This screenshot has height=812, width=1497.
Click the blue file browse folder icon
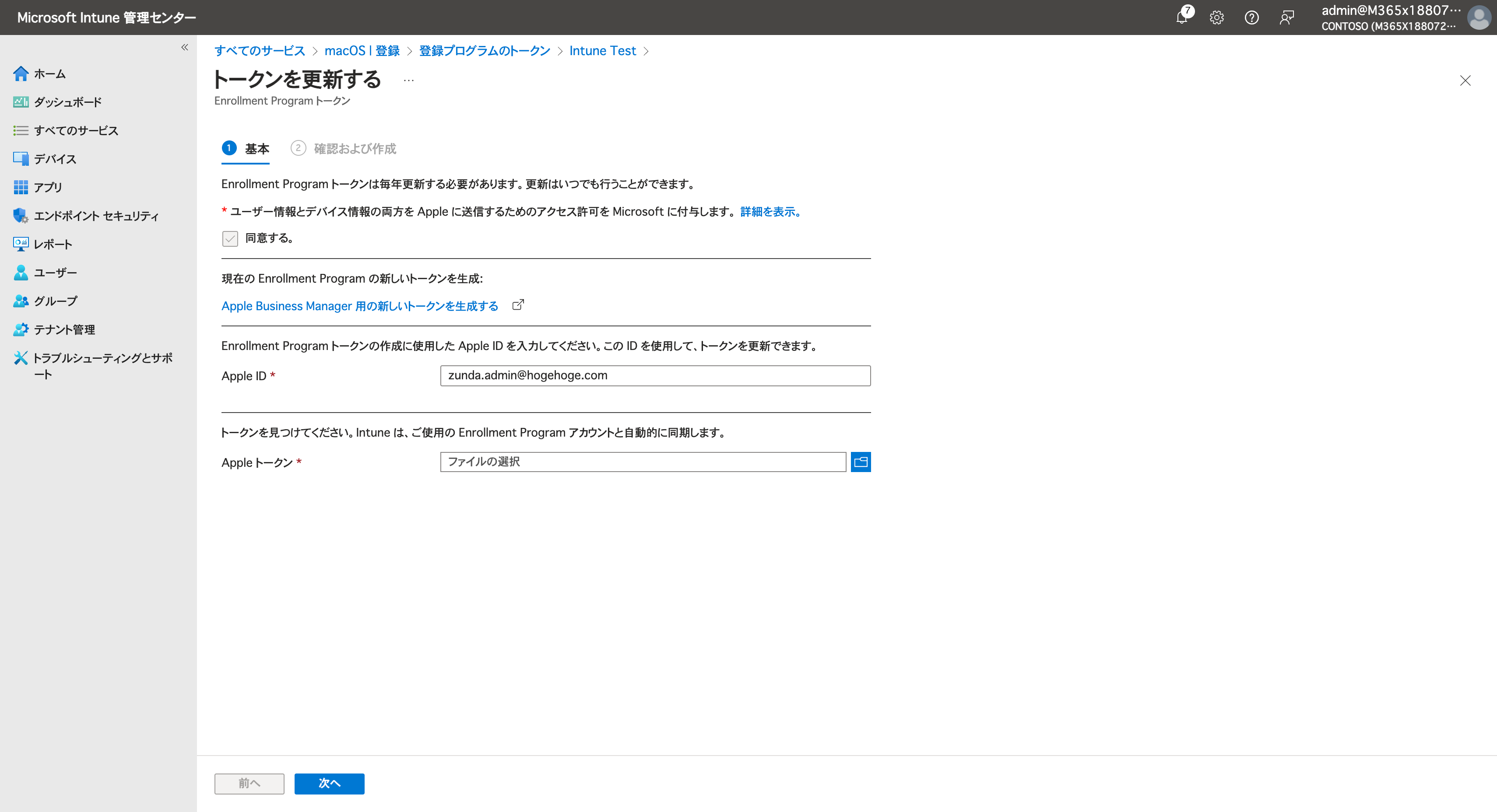point(861,462)
